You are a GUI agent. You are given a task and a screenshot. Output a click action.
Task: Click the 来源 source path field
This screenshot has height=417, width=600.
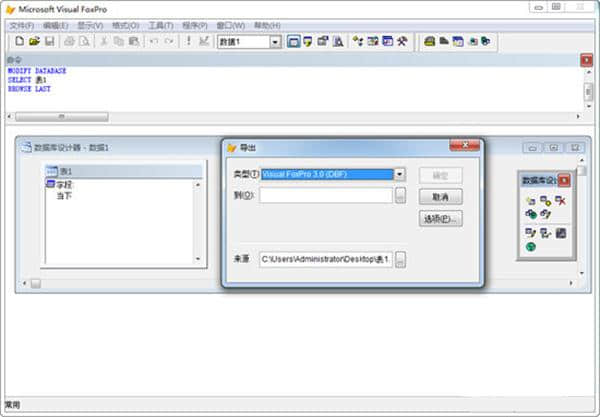326,259
